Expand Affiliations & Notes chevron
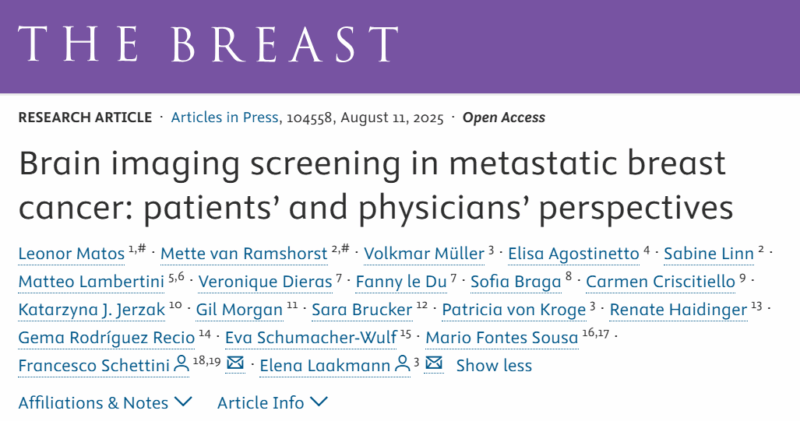800x421 pixels. point(183,402)
